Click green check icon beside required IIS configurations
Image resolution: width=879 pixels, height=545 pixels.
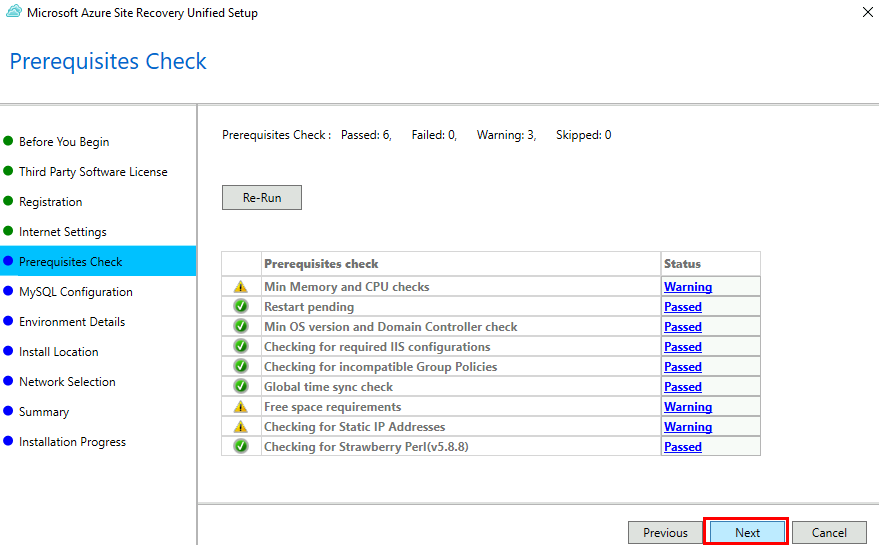241,347
